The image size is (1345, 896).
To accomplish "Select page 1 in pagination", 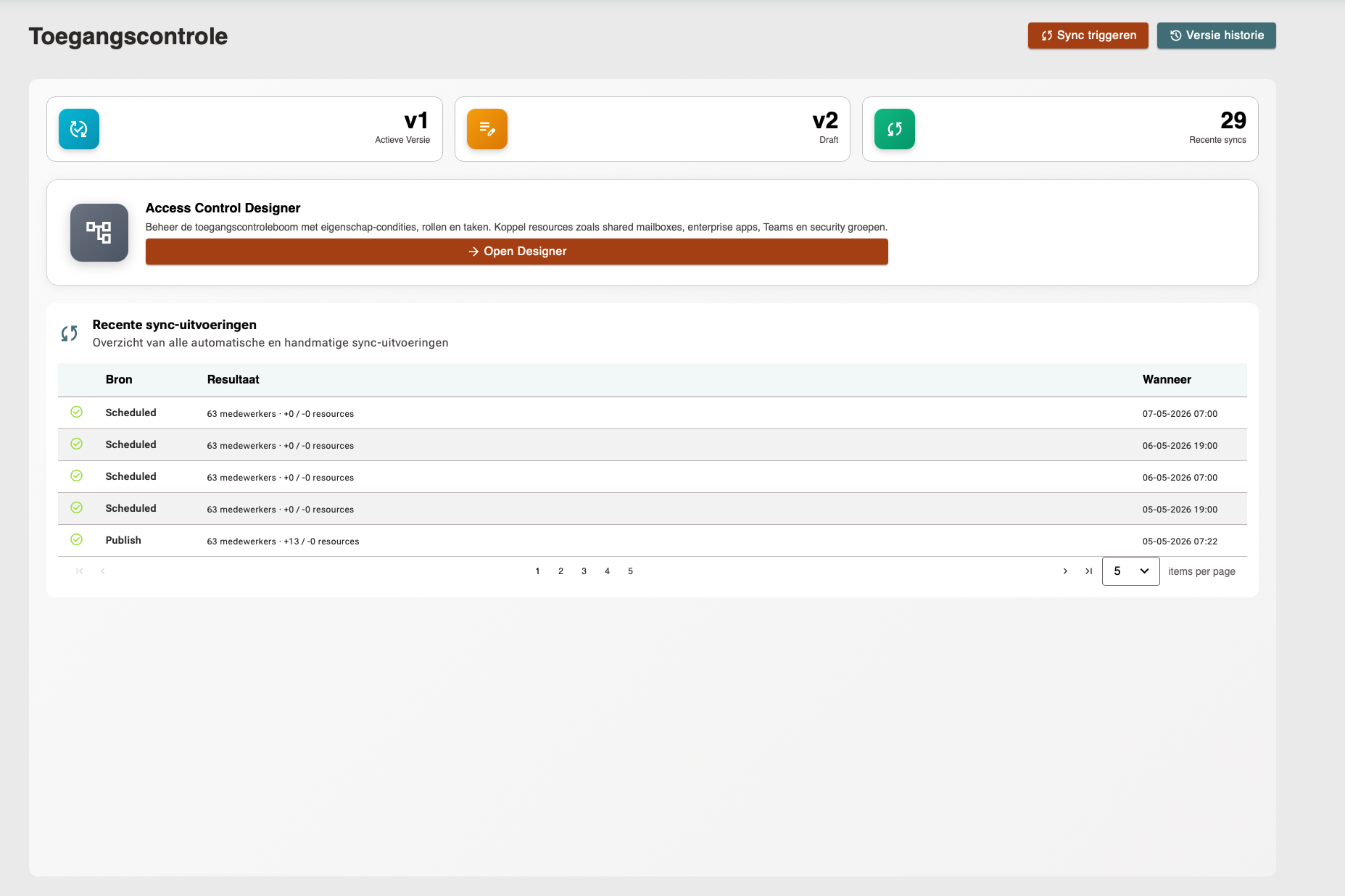I will tap(538, 571).
